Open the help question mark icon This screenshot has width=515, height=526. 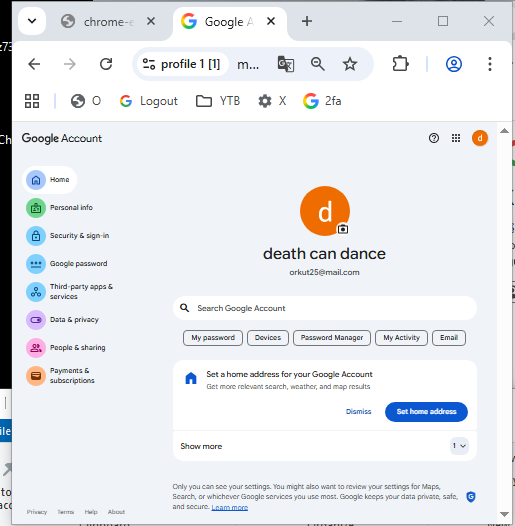(x=434, y=138)
